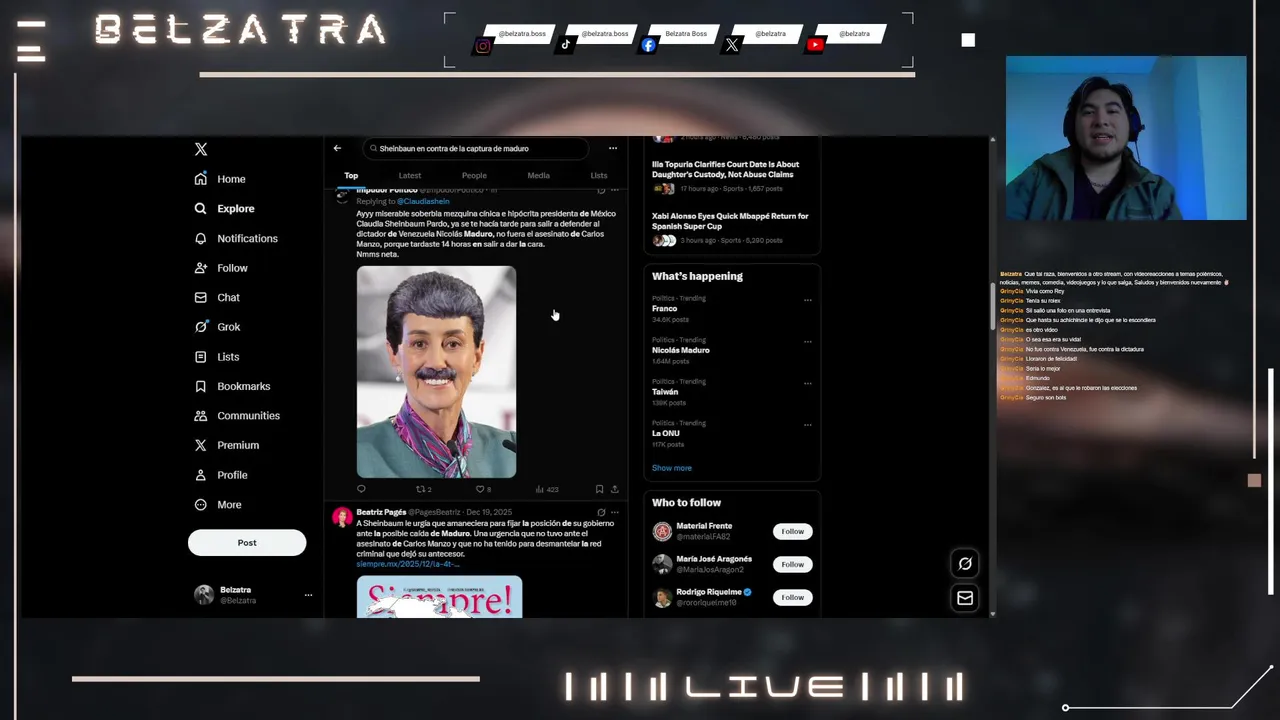Open trending topic Taiwán
1280x720 pixels.
tap(665, 392)
